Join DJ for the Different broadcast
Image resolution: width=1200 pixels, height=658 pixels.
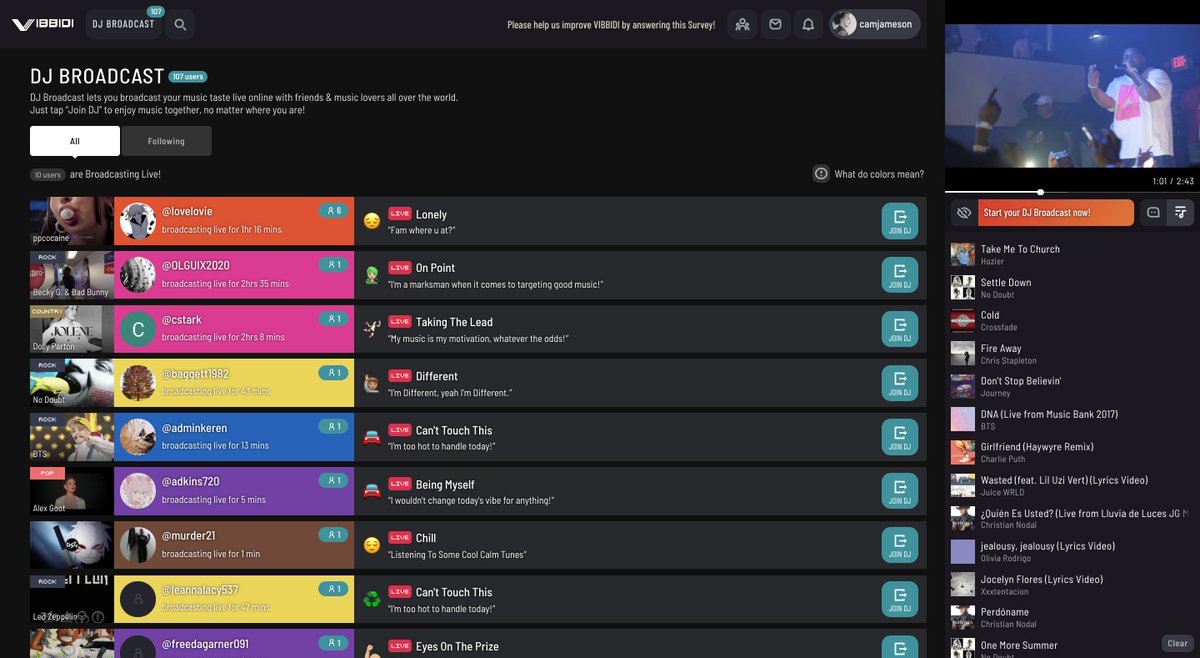click(900, 383)
